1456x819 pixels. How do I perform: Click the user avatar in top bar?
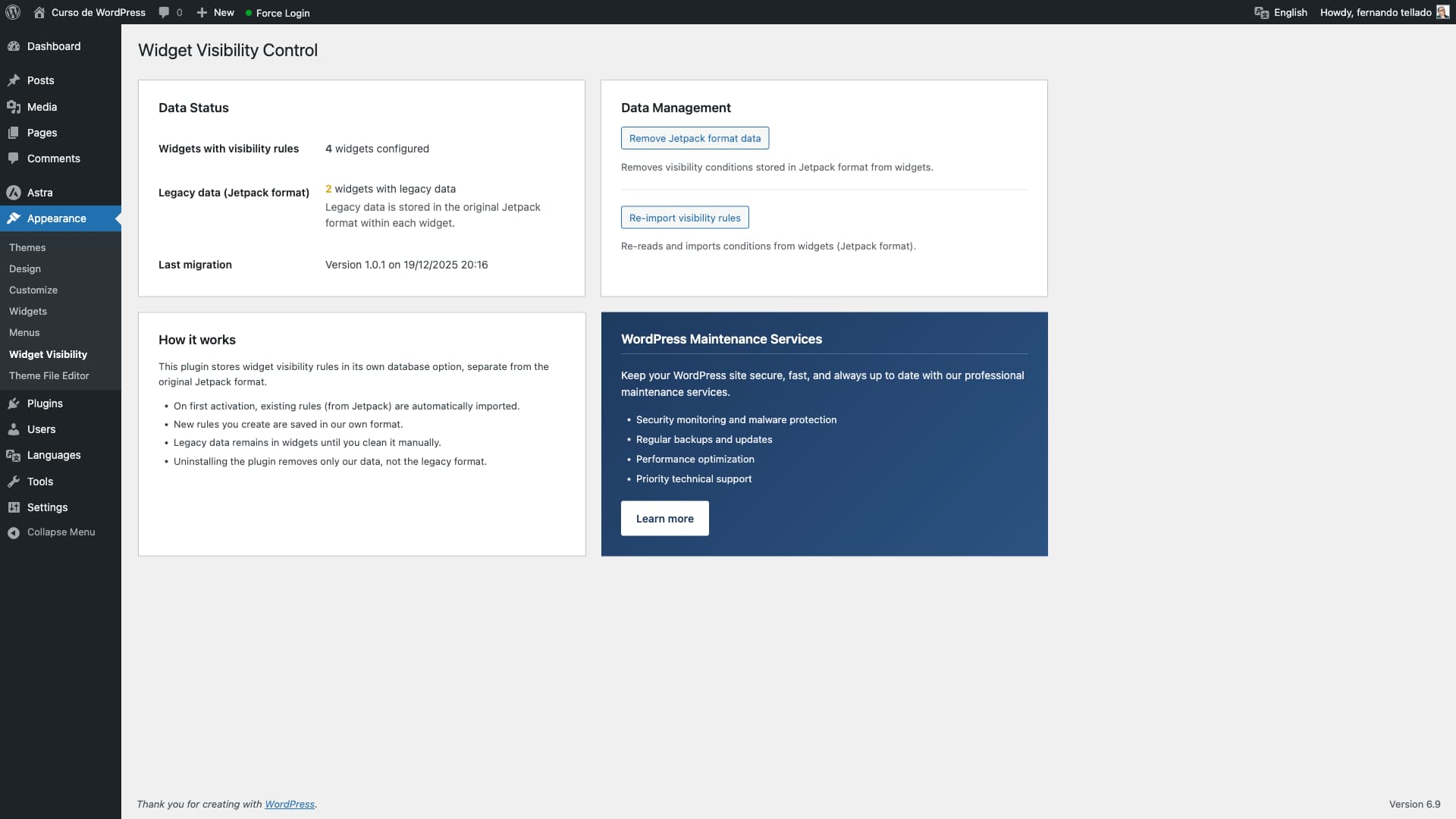pos(1442,12)
